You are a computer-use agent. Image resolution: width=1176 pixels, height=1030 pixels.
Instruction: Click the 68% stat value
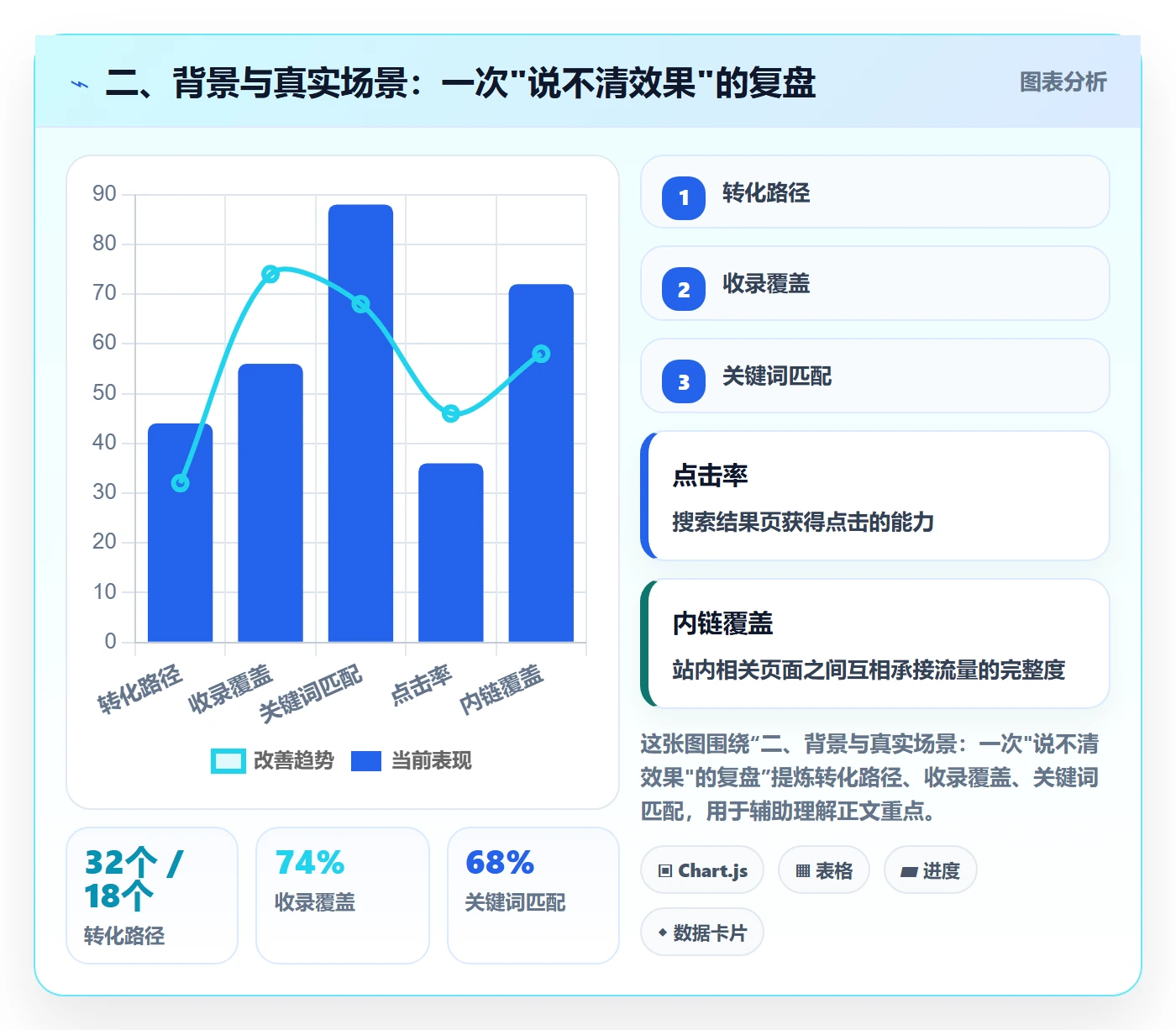pos(500,863)
